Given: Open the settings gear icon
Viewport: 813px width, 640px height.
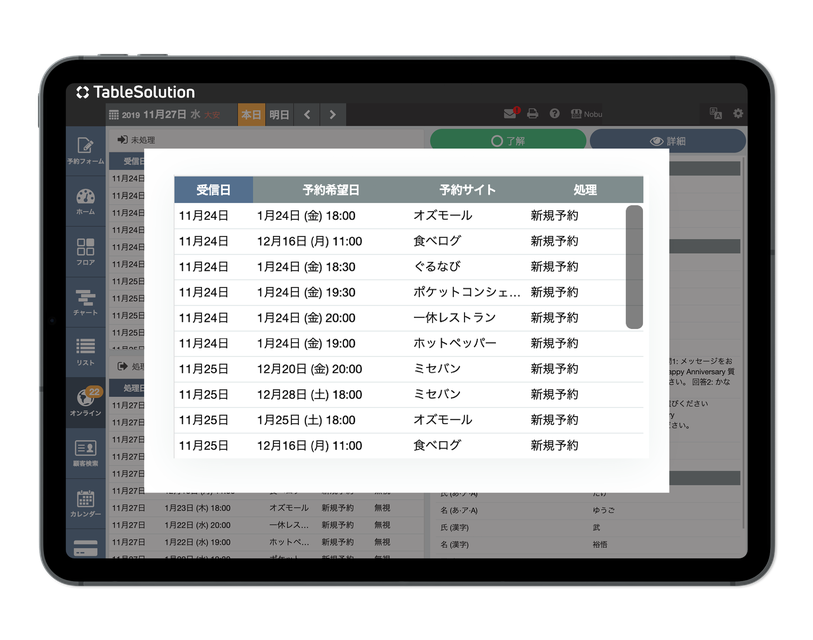Looking at the screenshot, I should pos(738,114).
